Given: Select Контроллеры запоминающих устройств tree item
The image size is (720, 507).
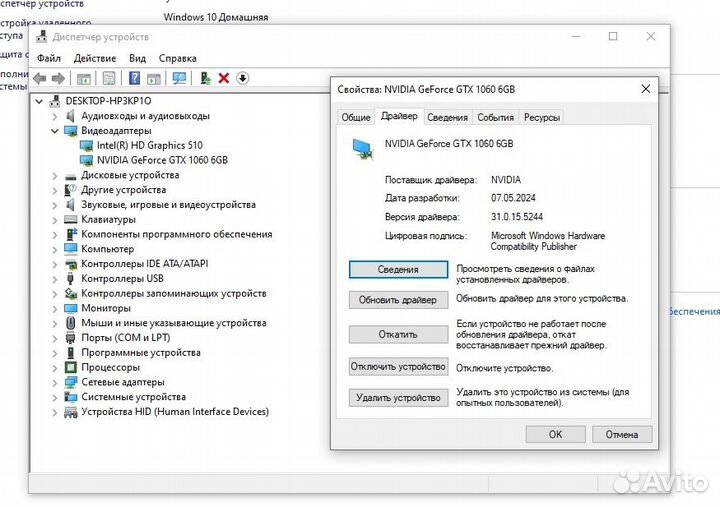Looking at the screenshot, I should coord(174,293).
